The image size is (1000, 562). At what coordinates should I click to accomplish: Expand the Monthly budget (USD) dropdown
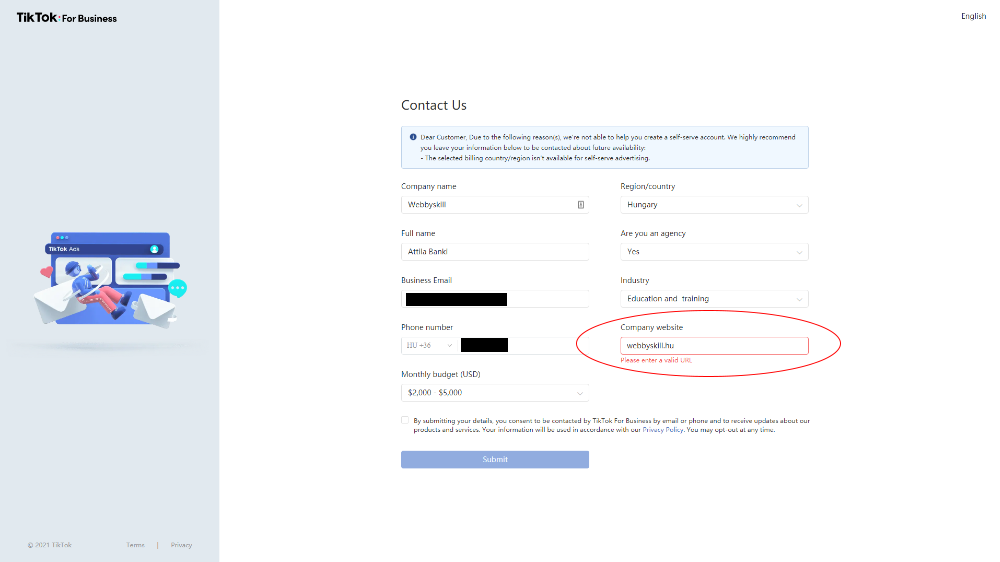tap(494, 393)
